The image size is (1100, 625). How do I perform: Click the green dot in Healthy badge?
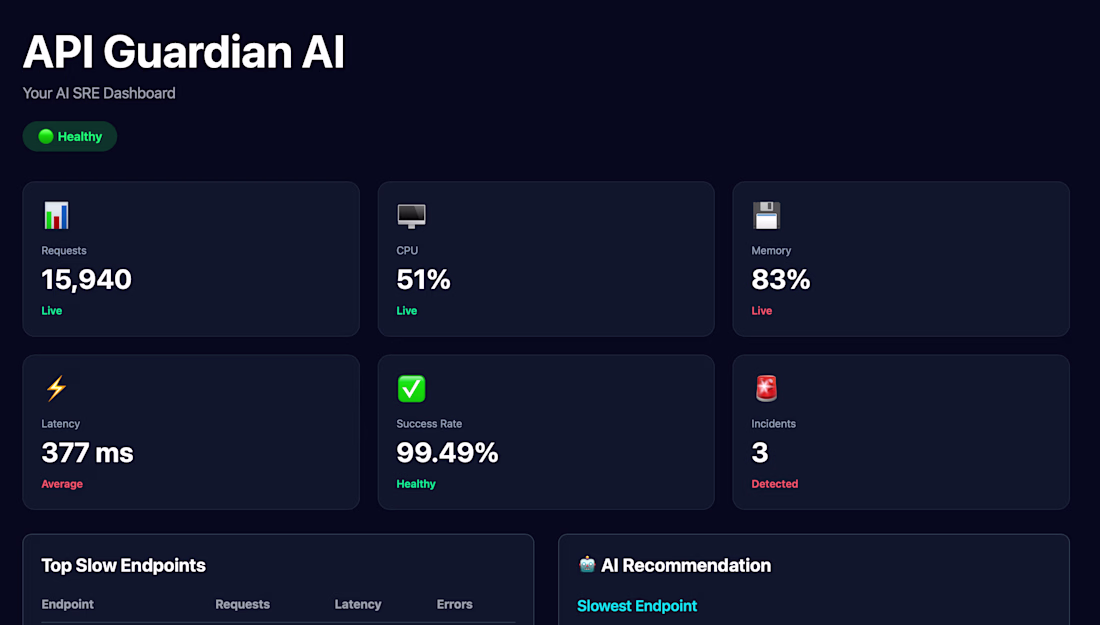pos(46,136)
